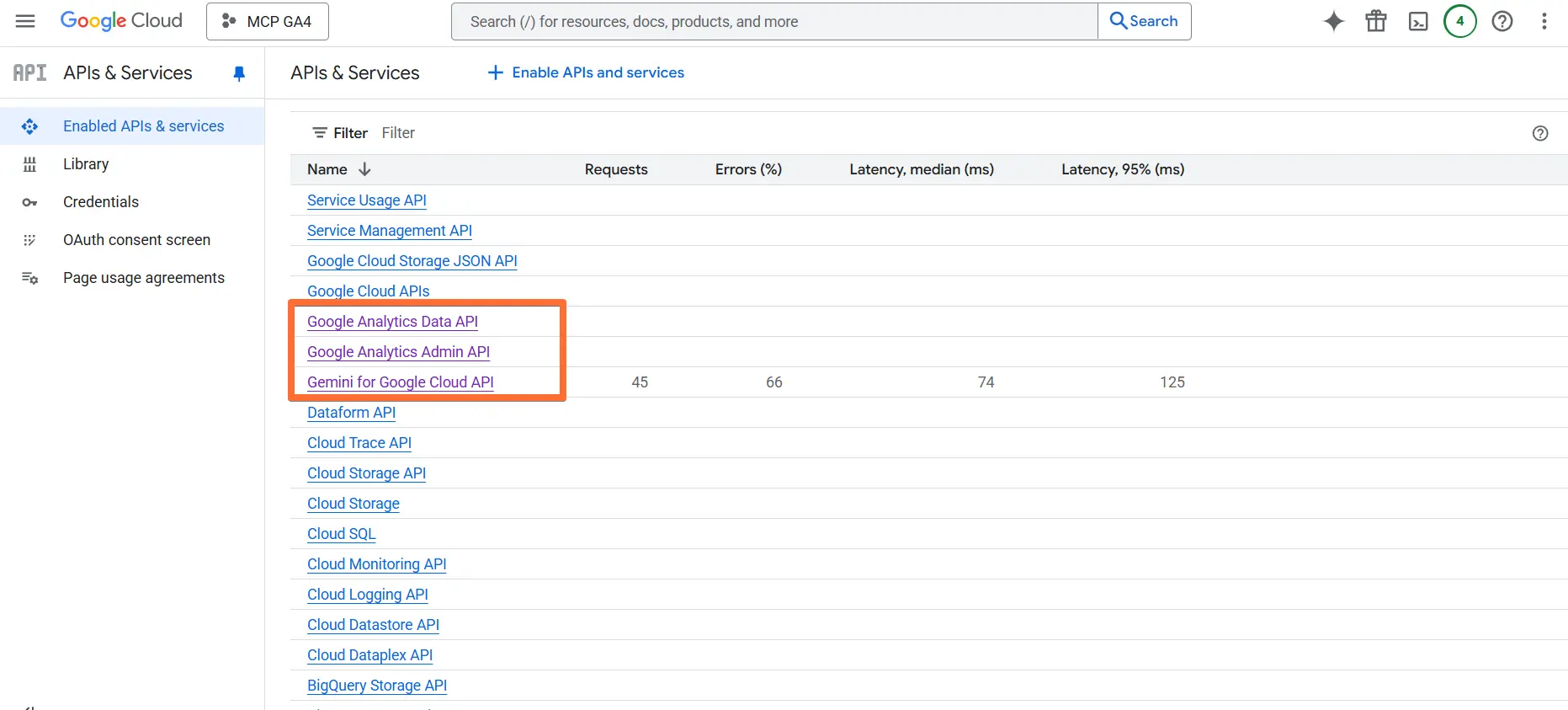Open Cloud Dataplex API link

(369, 655)
